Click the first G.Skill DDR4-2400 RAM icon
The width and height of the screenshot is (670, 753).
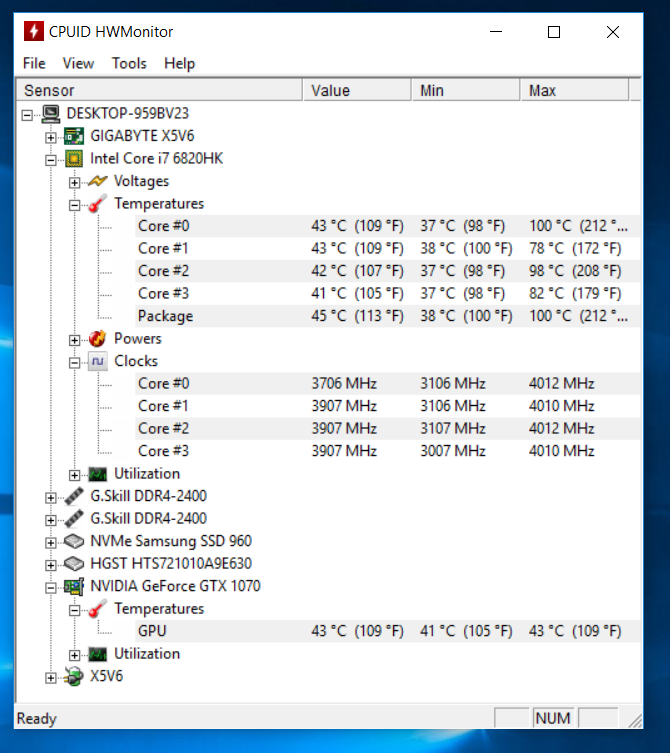[x=74, y=496]
